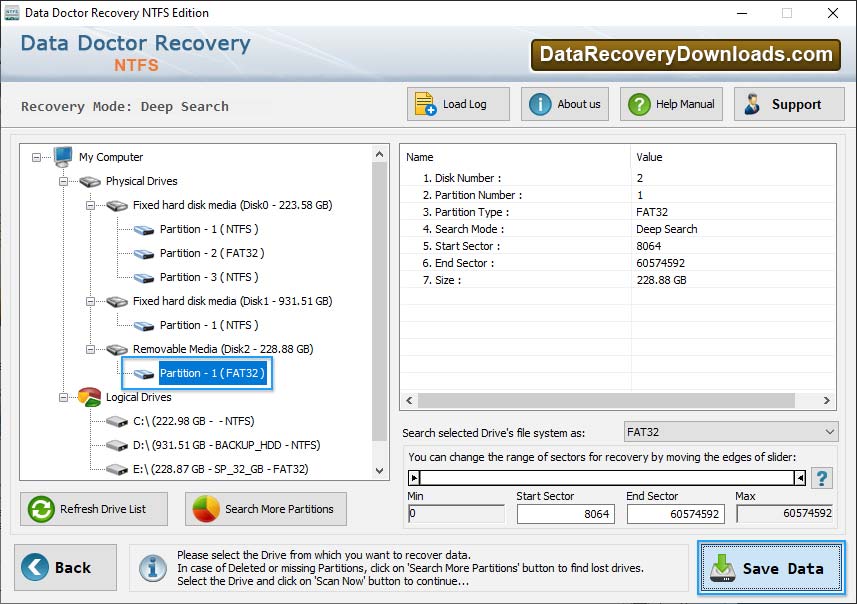Click the E:\ SP_32_GB drive icon

coord(117,470)
